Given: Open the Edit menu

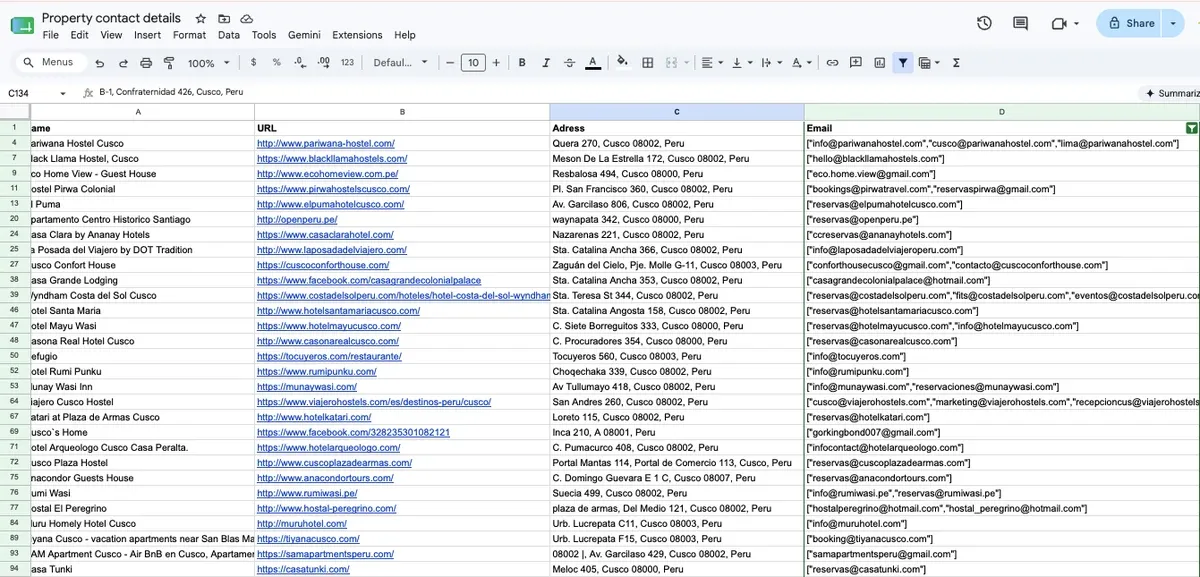Looking at the screenshot, I should coord(79,35).
